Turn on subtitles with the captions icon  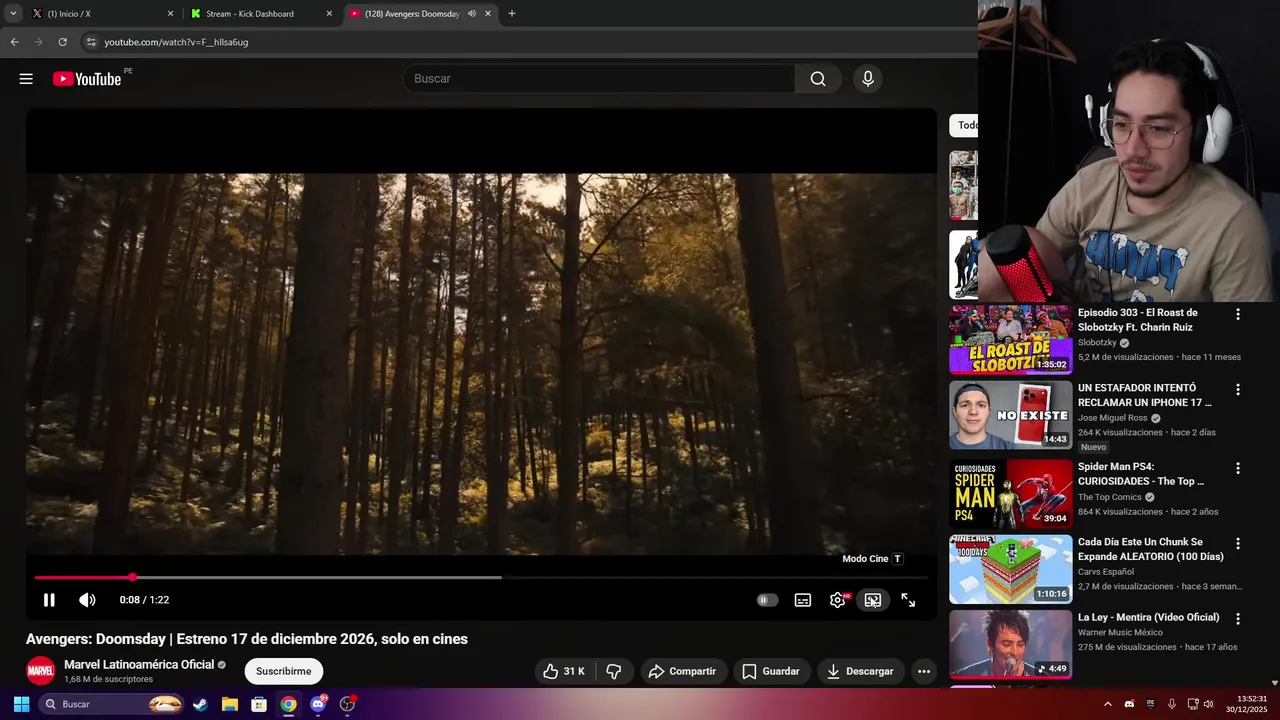[x=803, y=600]
